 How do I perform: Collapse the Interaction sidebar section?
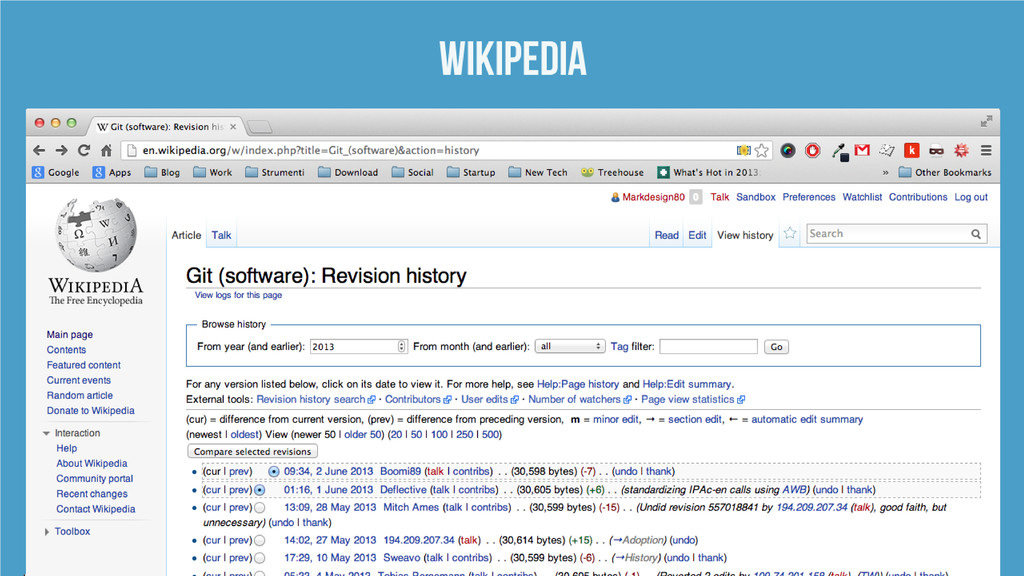pyautogui.click(x=46, y=433)
